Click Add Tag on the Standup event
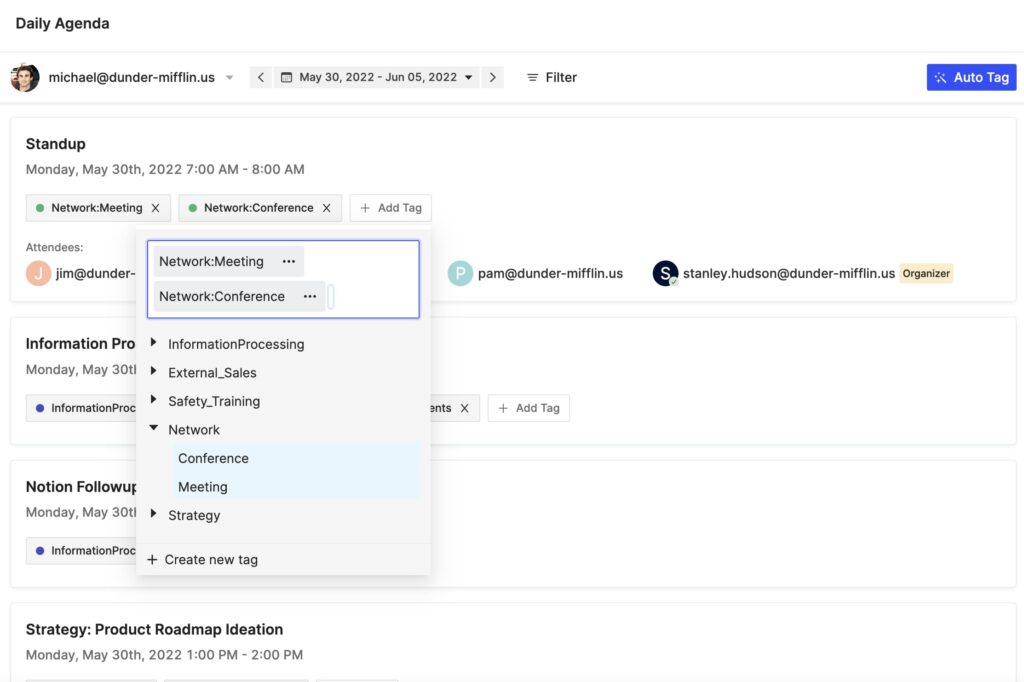The width and height of the screenshot is (1024, 682). tap(390, 208)
